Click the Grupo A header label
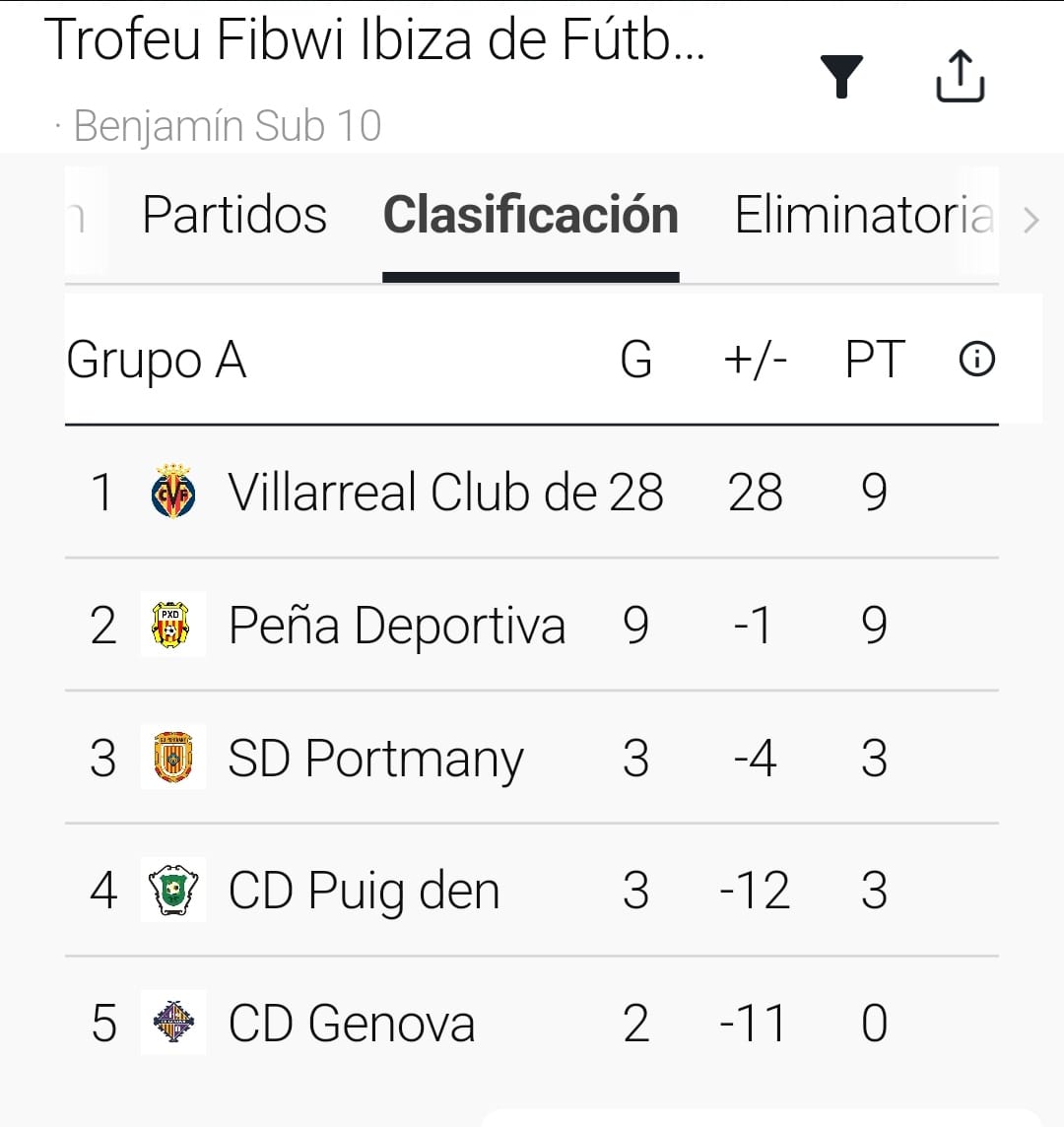The width and height of the screenshot is (1064, 1127). [x=156, y=360]
